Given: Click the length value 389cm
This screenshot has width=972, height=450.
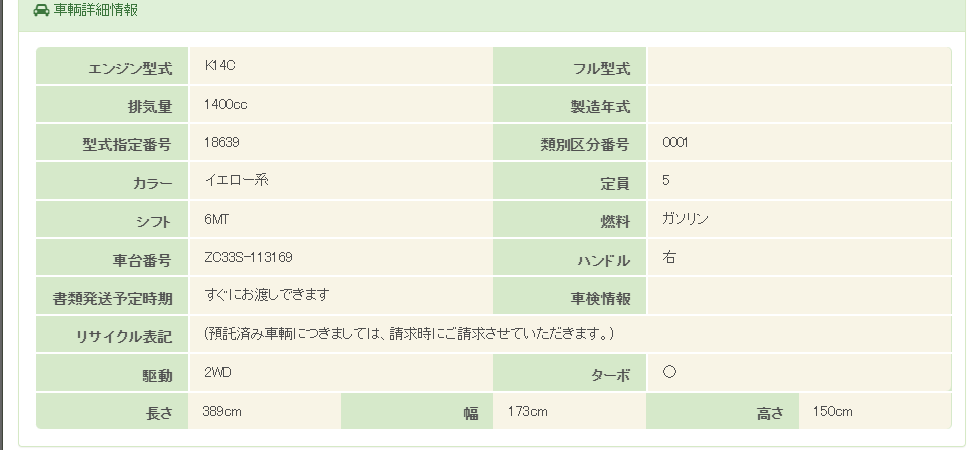Looking at the screenshot, I should [222, 411].
